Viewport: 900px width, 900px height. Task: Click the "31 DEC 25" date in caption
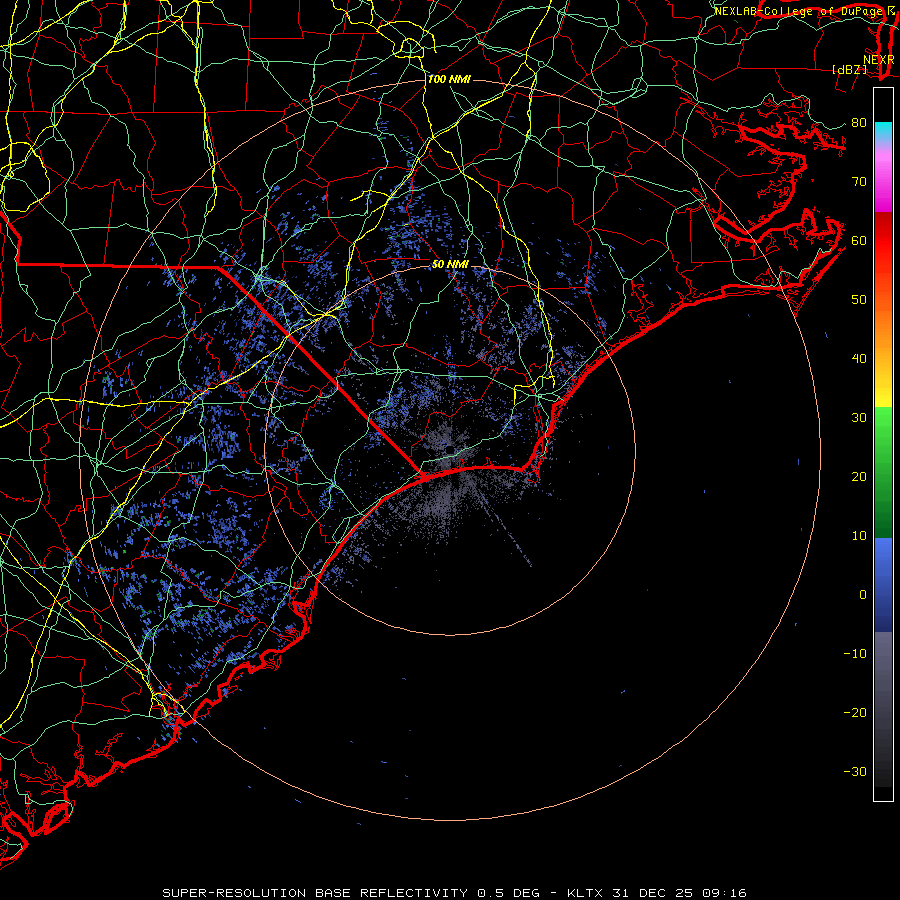click(653, 893)
